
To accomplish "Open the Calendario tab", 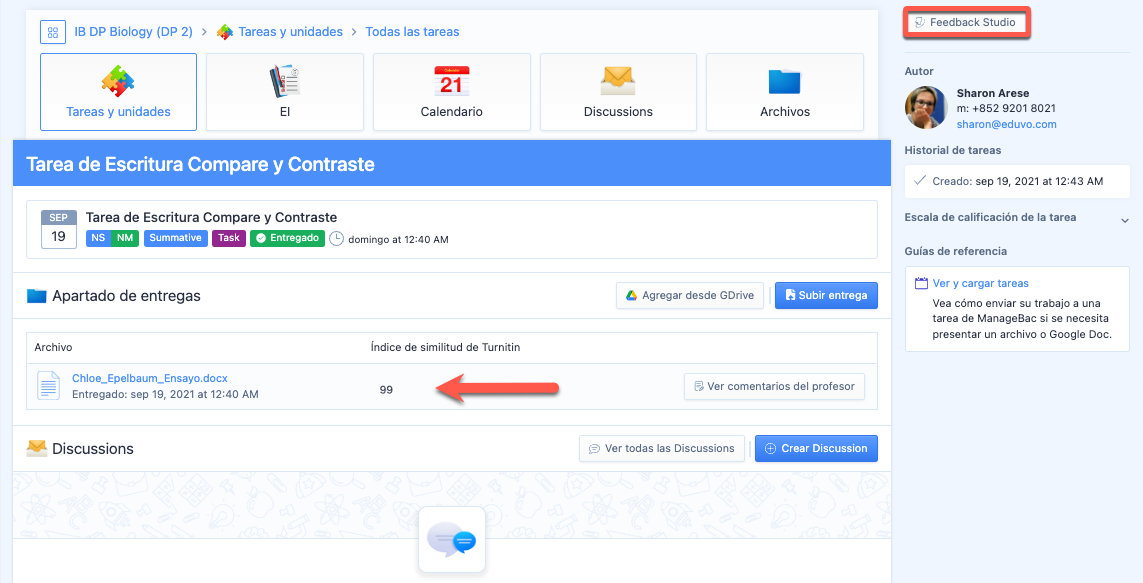I will (451, 92).
